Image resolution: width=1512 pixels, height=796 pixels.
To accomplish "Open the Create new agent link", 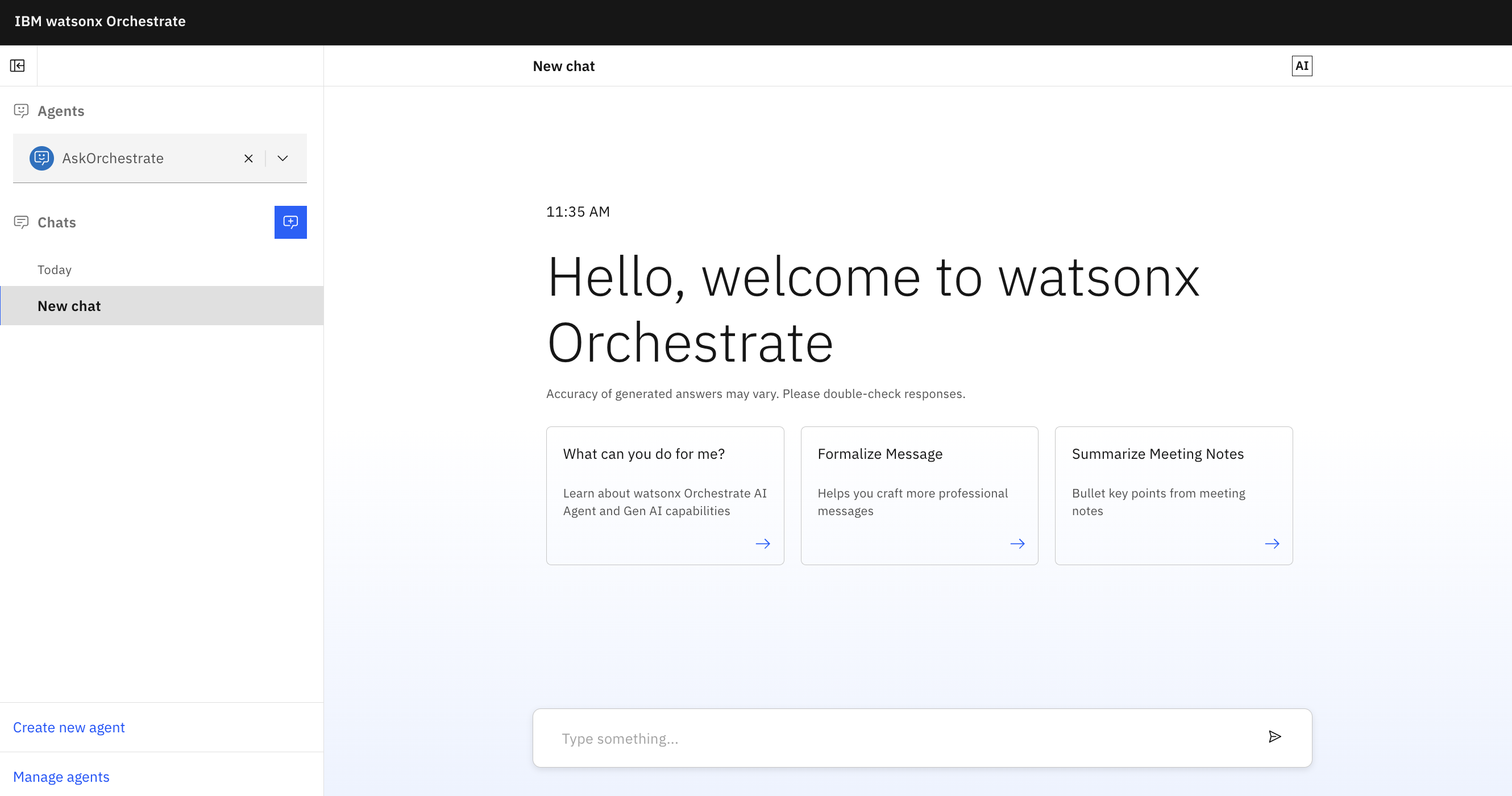I will point(69,727).
